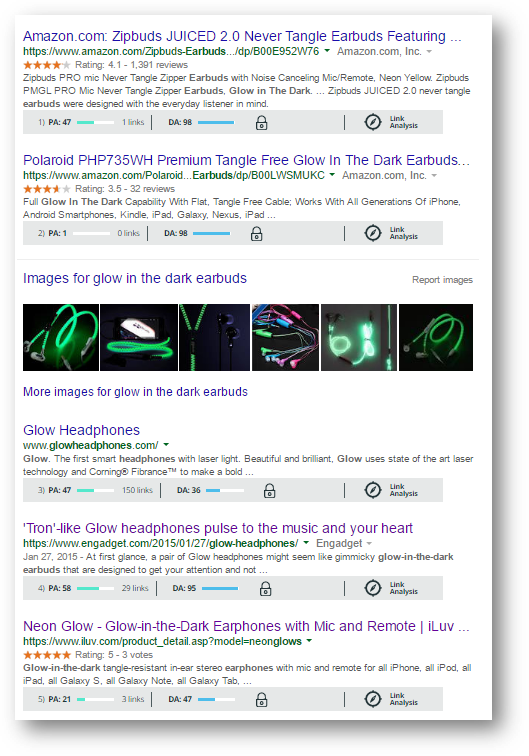
Task: Open the Glow Headphones result title
Action: 81,430
